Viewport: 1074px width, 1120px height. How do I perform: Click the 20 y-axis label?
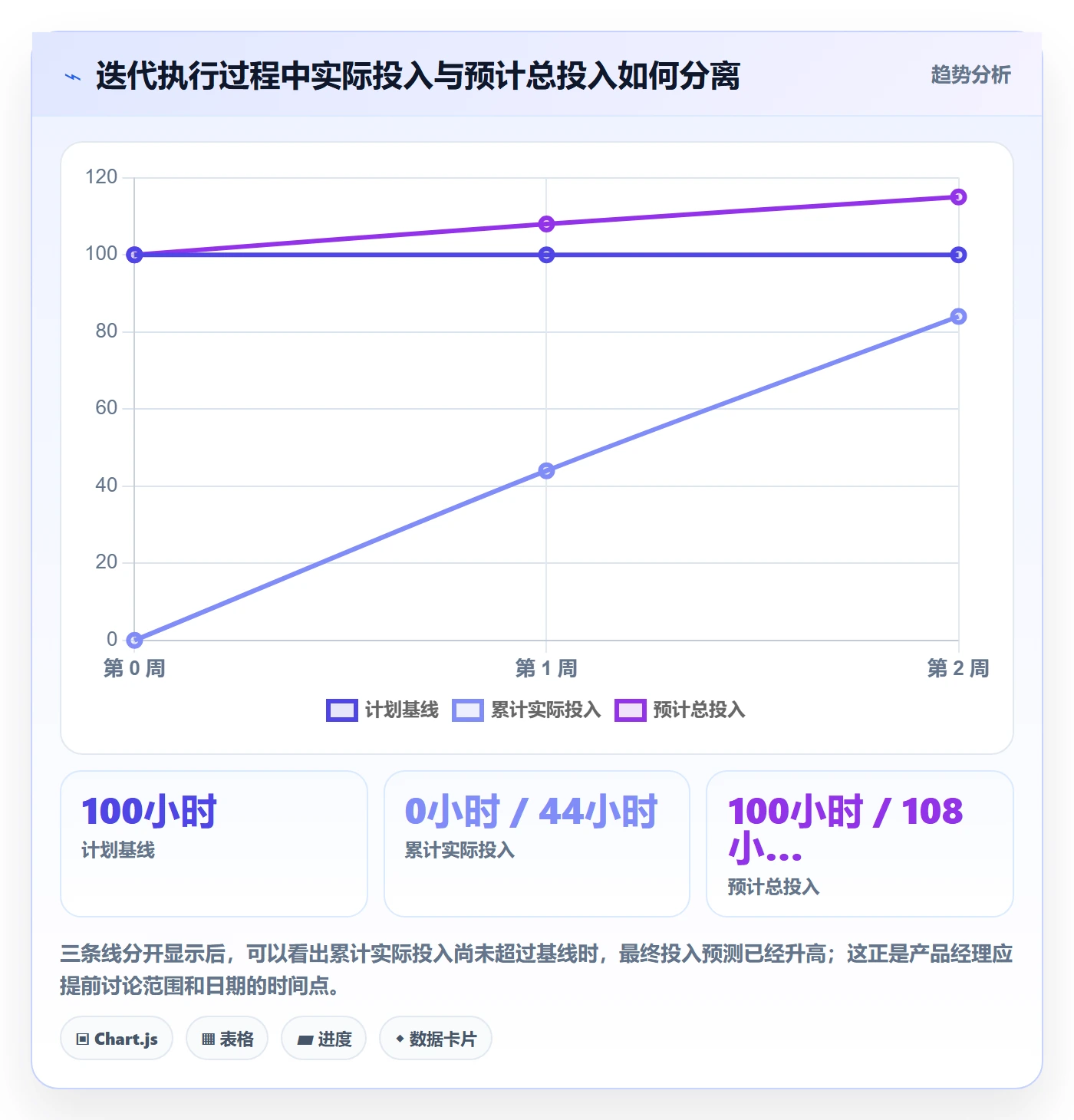coord(107,562)
